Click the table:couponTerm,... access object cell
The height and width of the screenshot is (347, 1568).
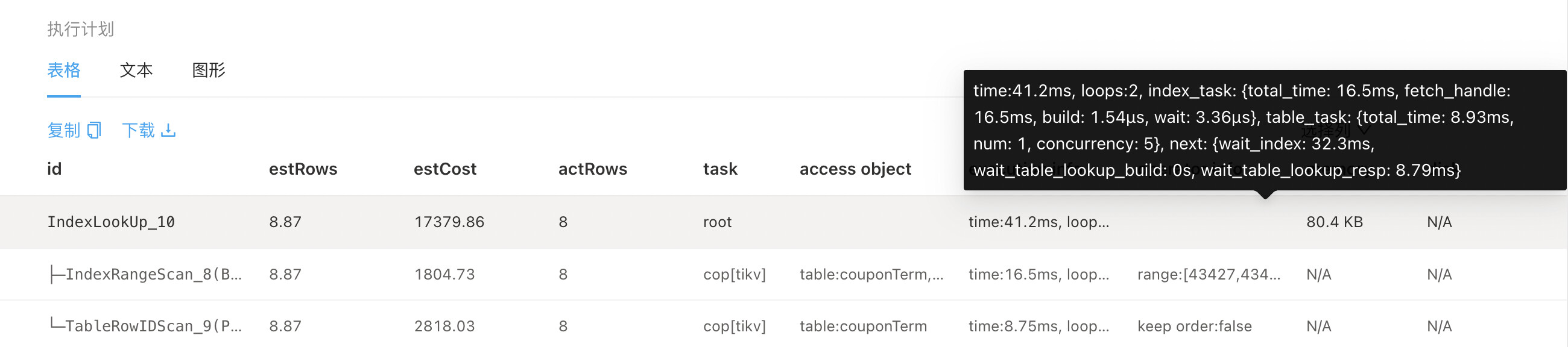click(871, 275)
